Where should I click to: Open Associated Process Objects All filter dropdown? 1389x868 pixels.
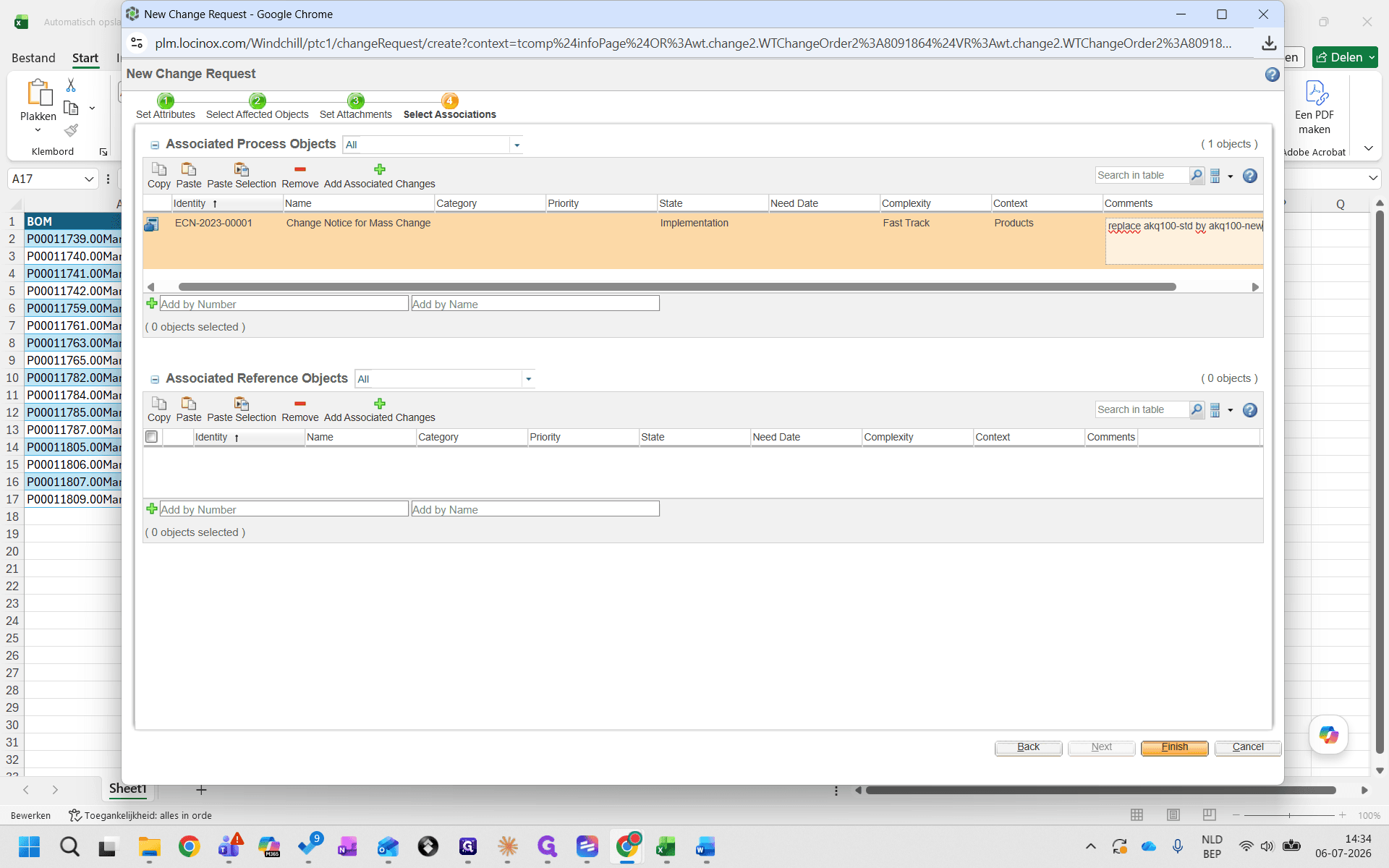pyautogui.click(x=517, y=145)
